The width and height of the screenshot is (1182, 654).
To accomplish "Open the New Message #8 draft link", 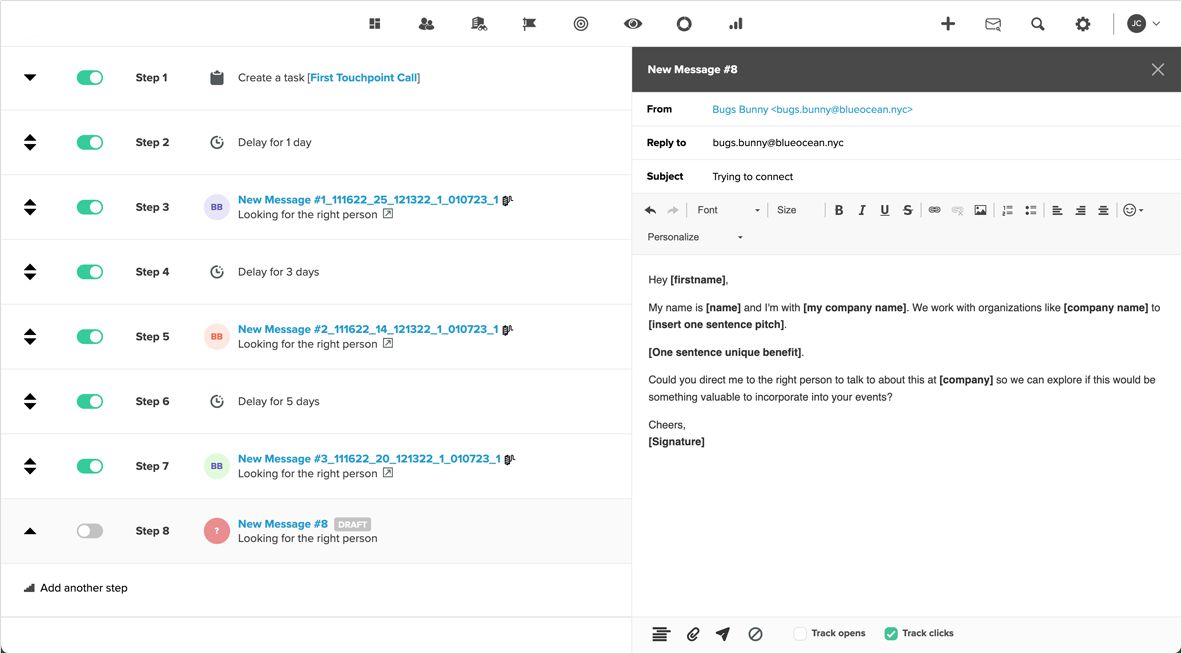I will pyautogui.click(x=283, y=524).
